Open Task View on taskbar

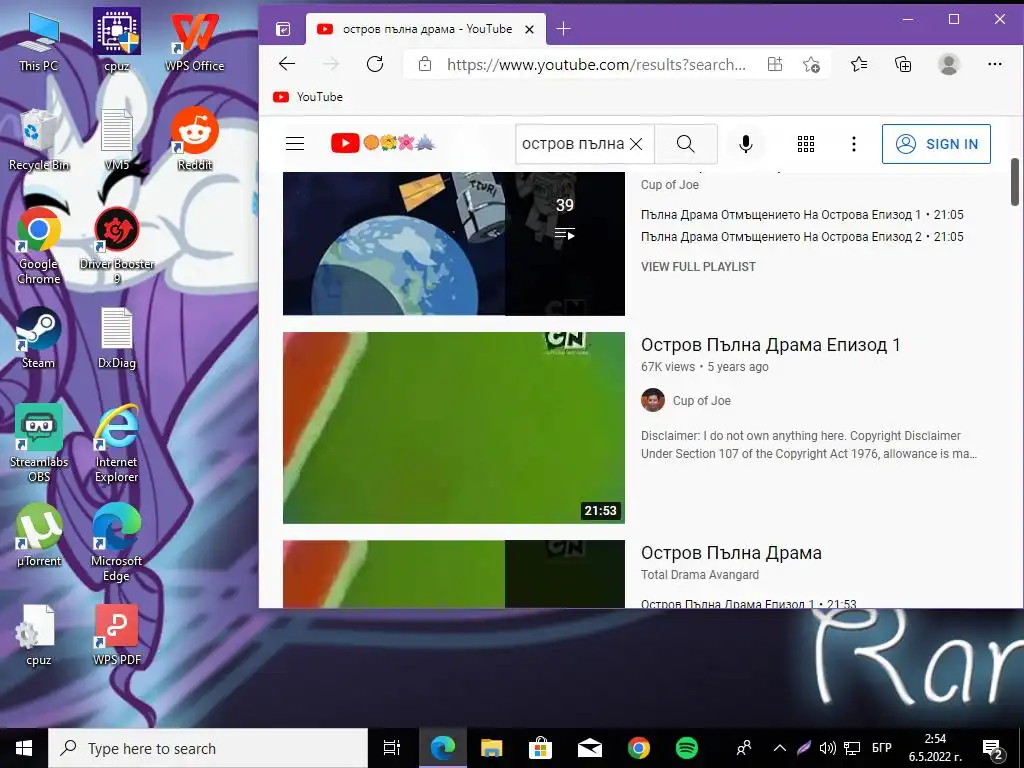click(392, 748)
